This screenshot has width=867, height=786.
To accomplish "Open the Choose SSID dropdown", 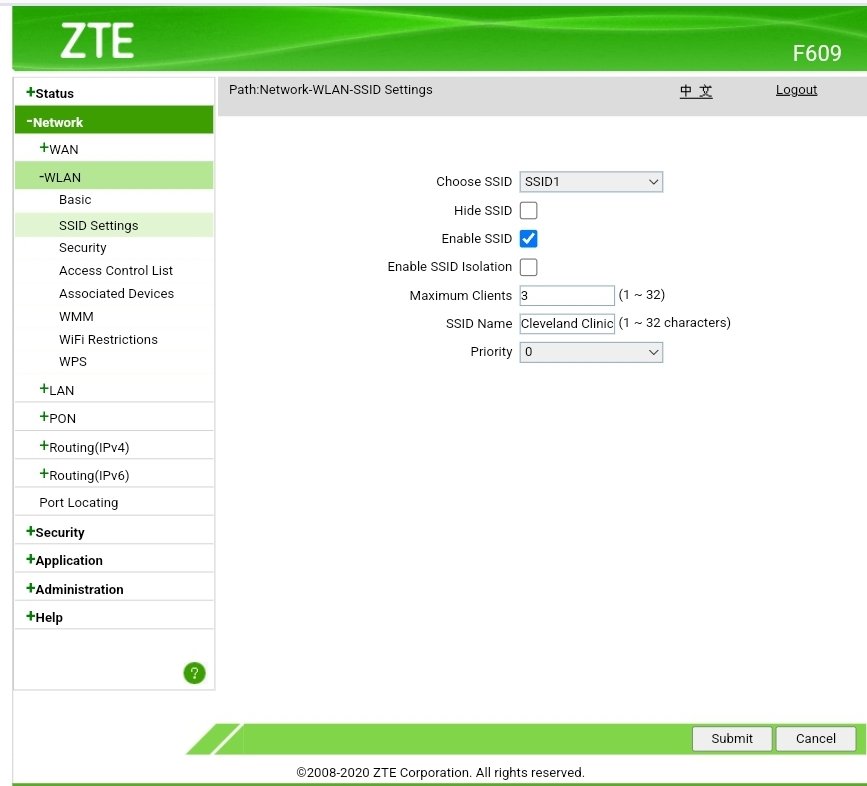I will click(591, 182).
